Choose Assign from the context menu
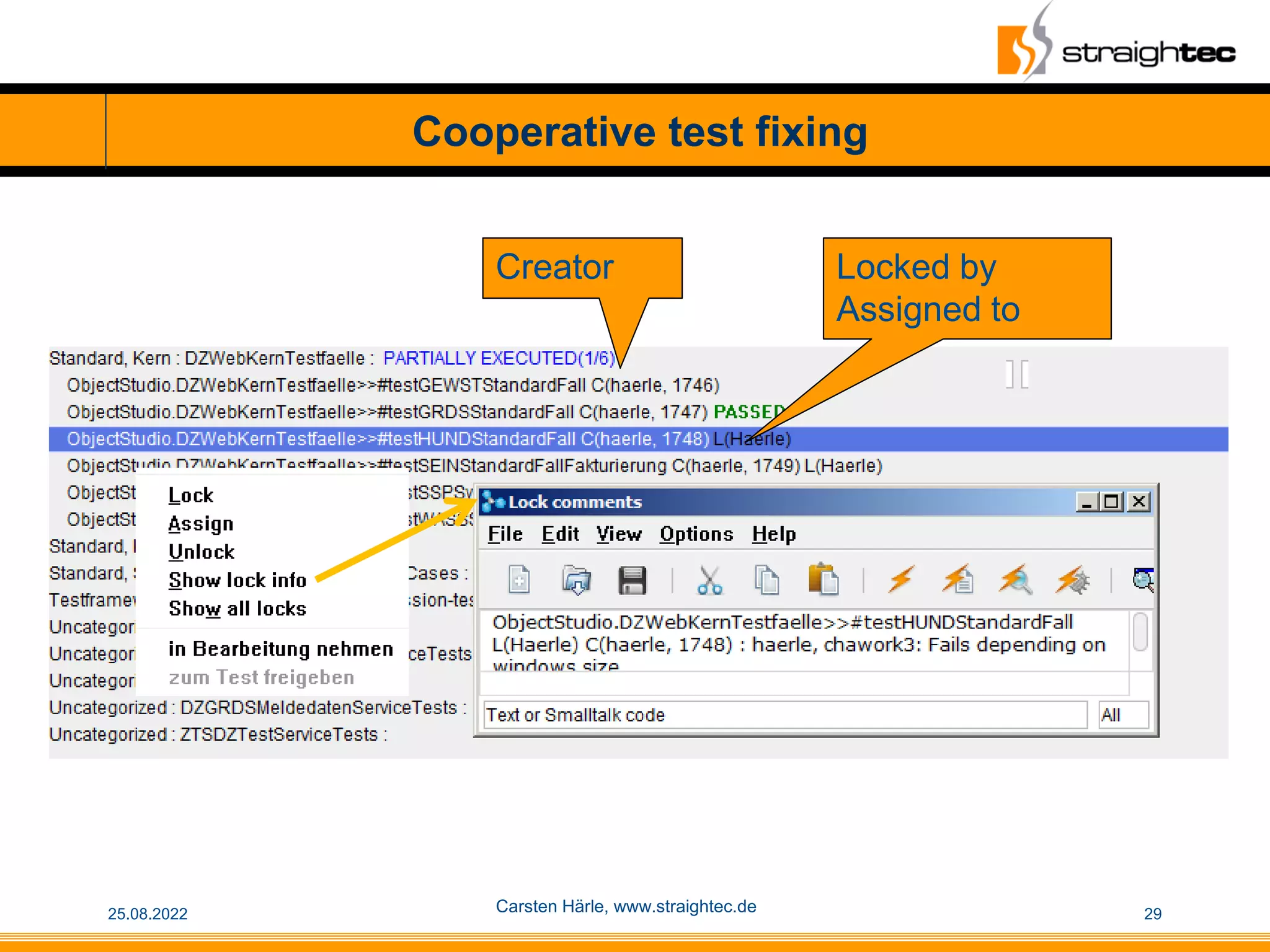This screenshot has width=1270, height=952. click(x=201, y=524)
